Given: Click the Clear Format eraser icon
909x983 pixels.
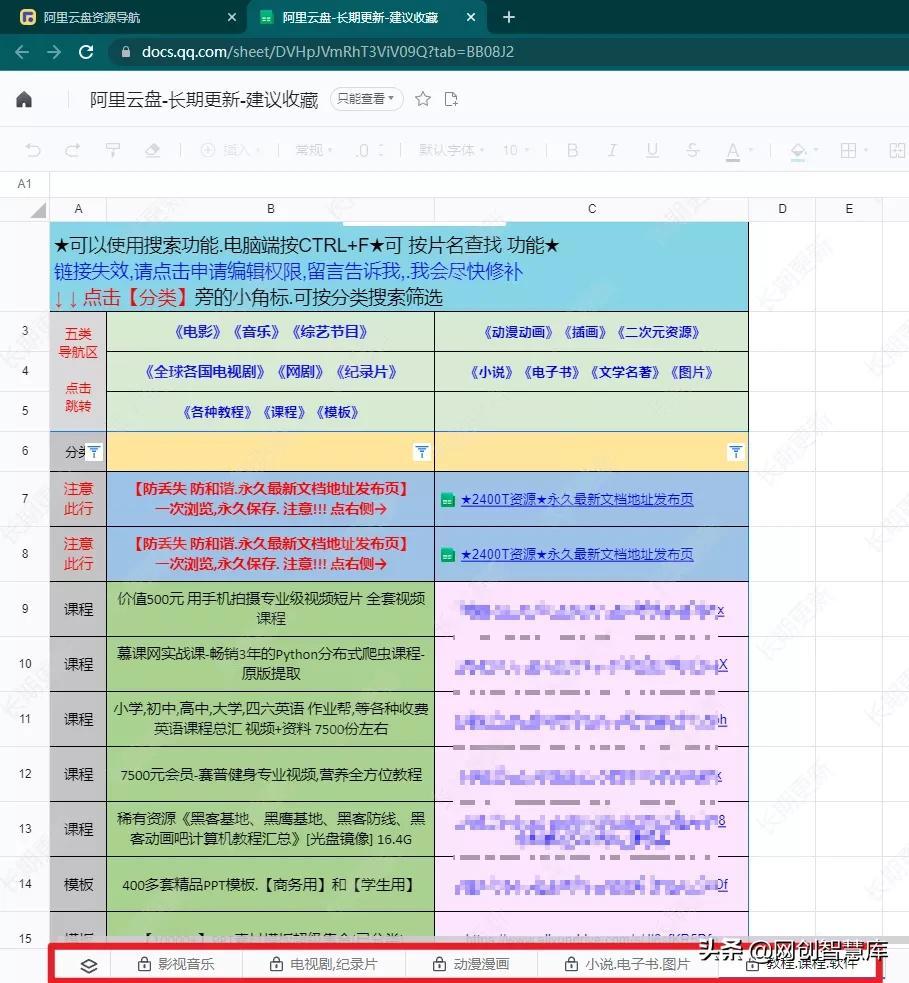Looking at the screenshot, I should click(x=153, y=150).
